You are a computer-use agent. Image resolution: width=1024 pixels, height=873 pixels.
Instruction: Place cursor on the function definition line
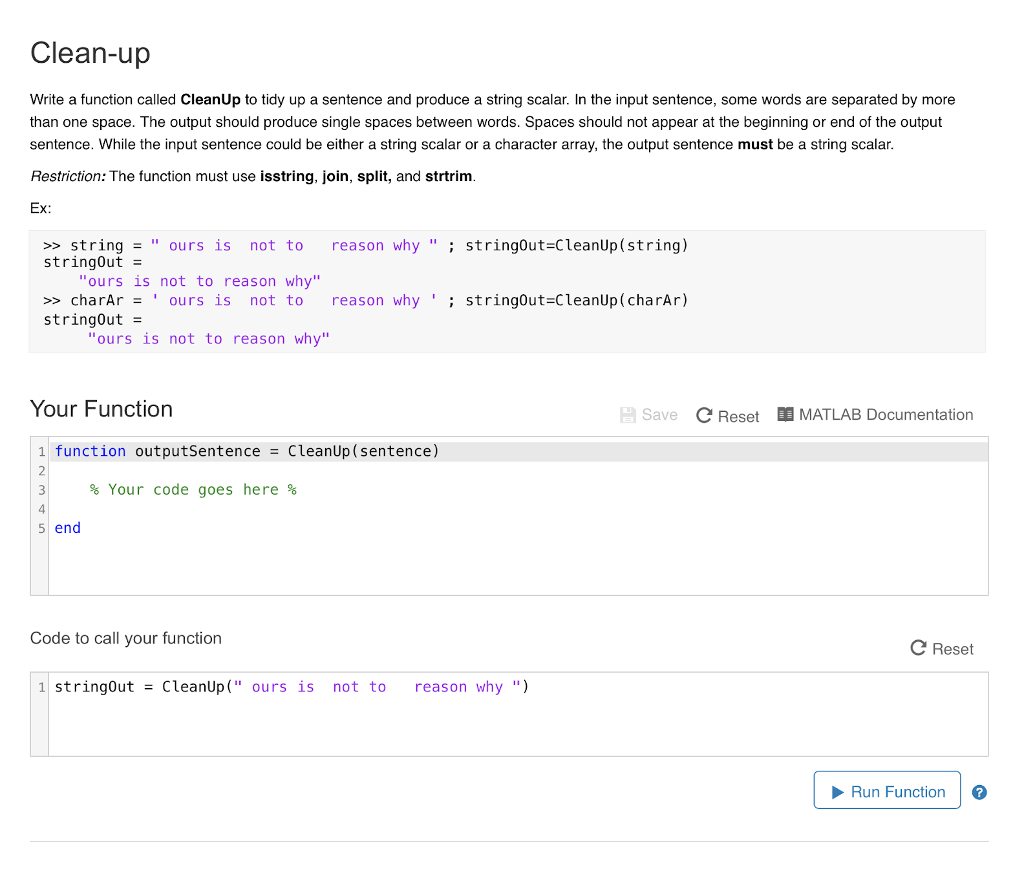[x=245, y=450]
